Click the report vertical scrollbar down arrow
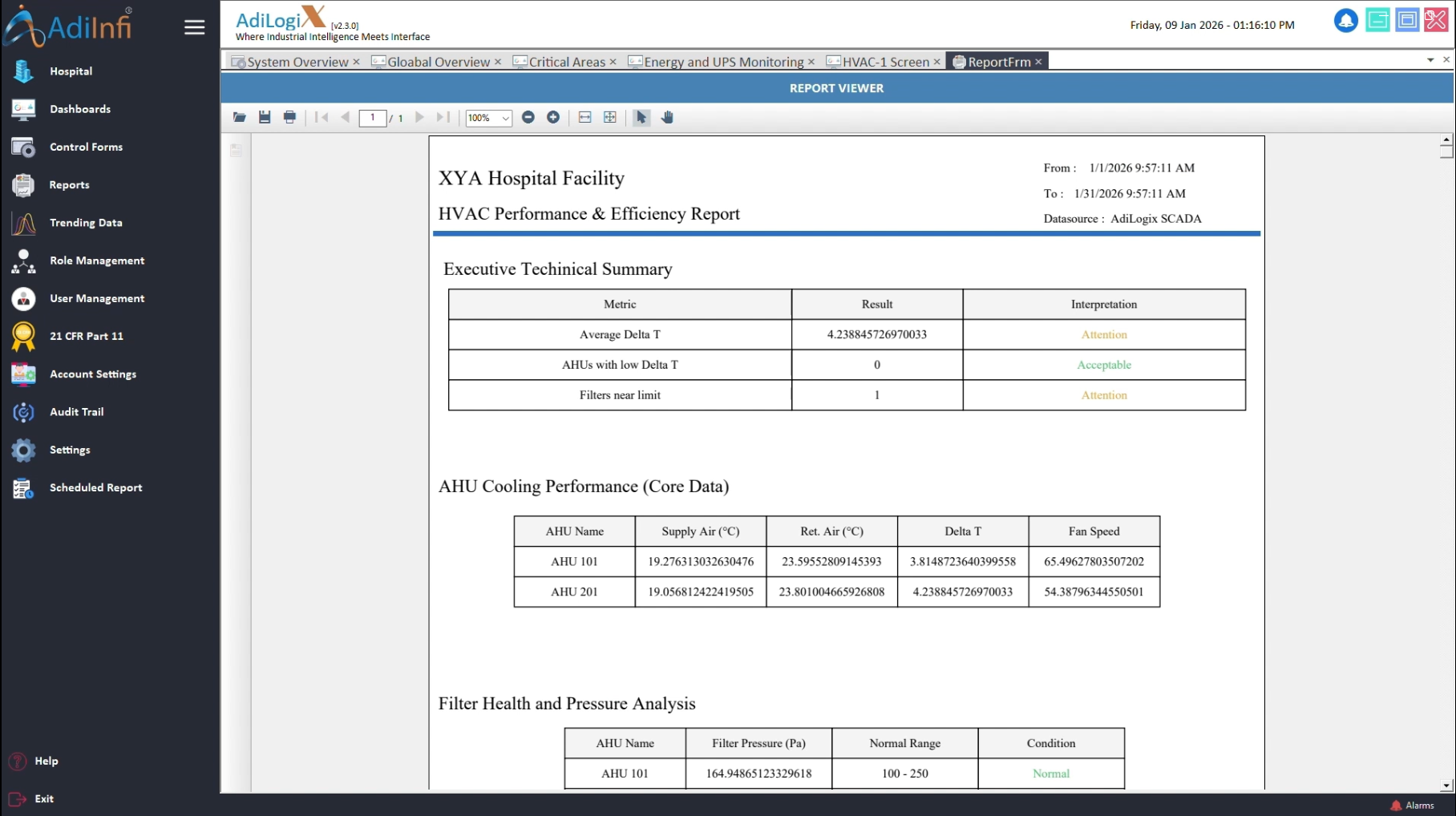The height and width of the screenshot is (816, 1456). coord(1446,786)
